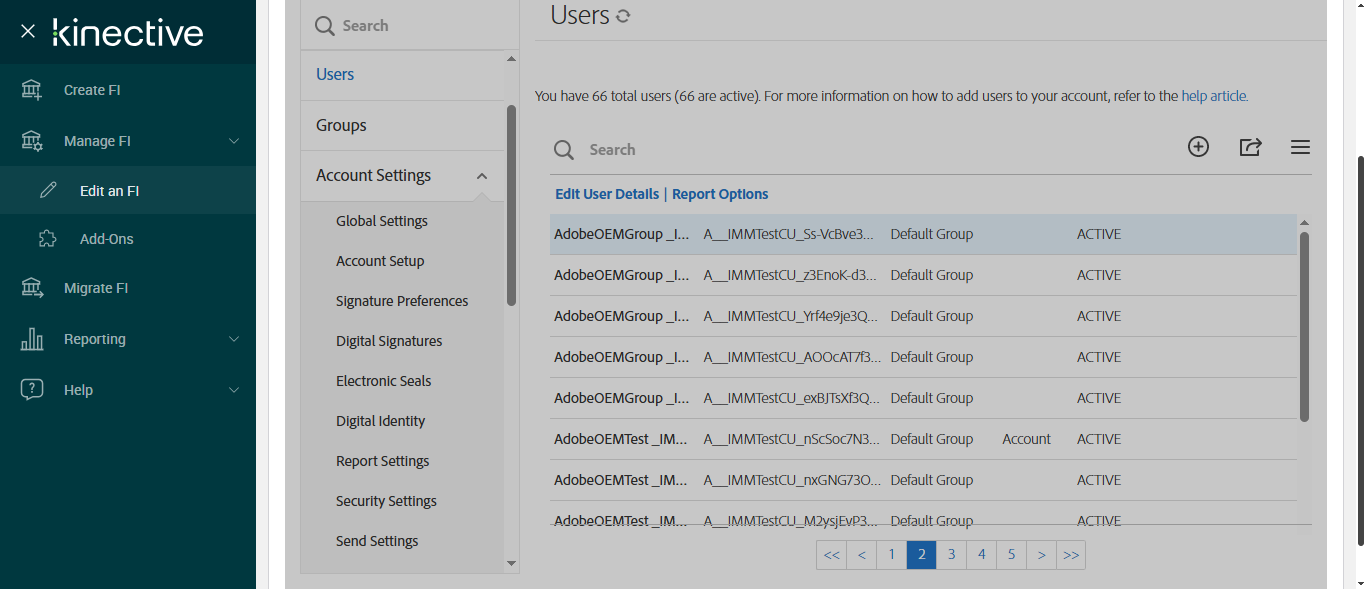Viewport: 1366px width, 589px height.
Task: Collapse the Manage FI section chevron
Action: [234, 141]
